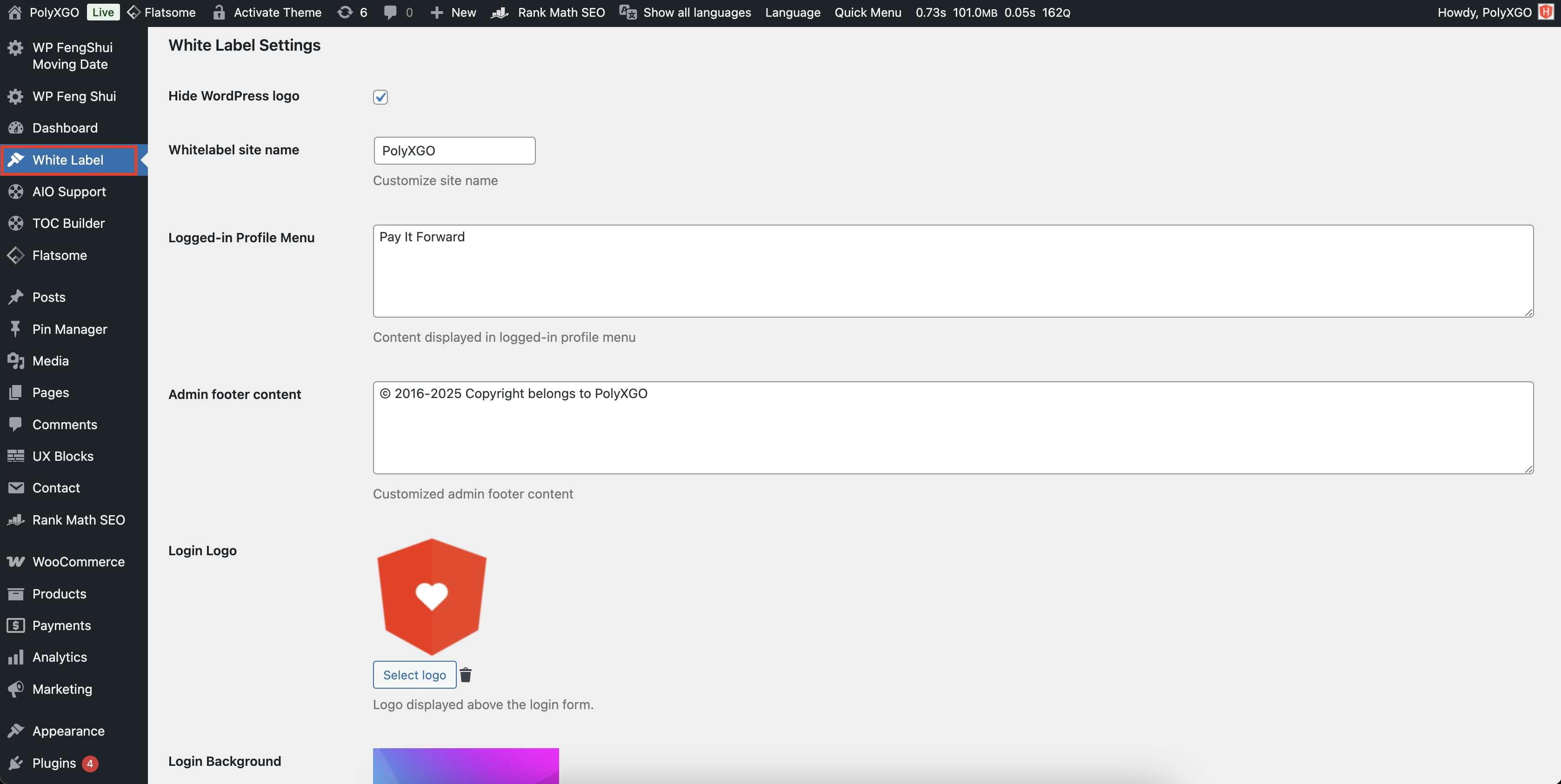Open the Language menu in admin bar
Image resolution: width=1561 pixels, height=784 pixels.
pos(793,12)
